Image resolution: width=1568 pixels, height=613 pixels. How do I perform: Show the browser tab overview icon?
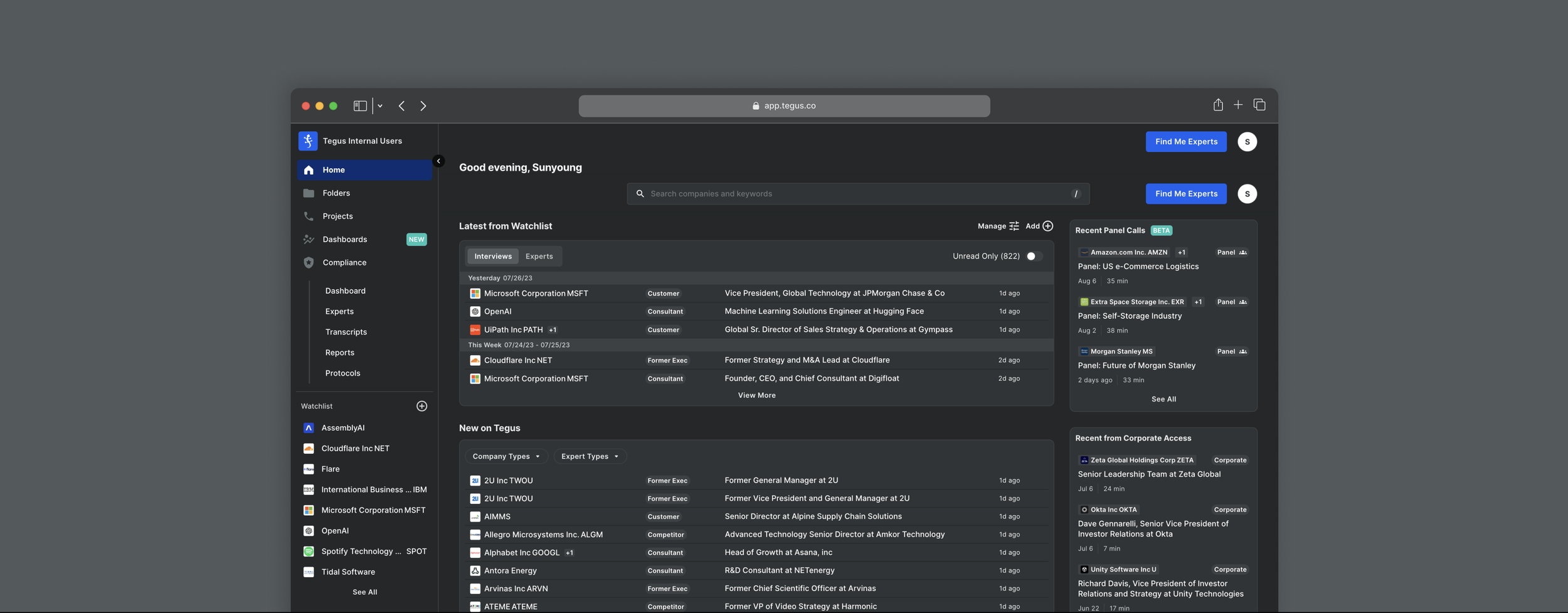tap(1259, 105)
